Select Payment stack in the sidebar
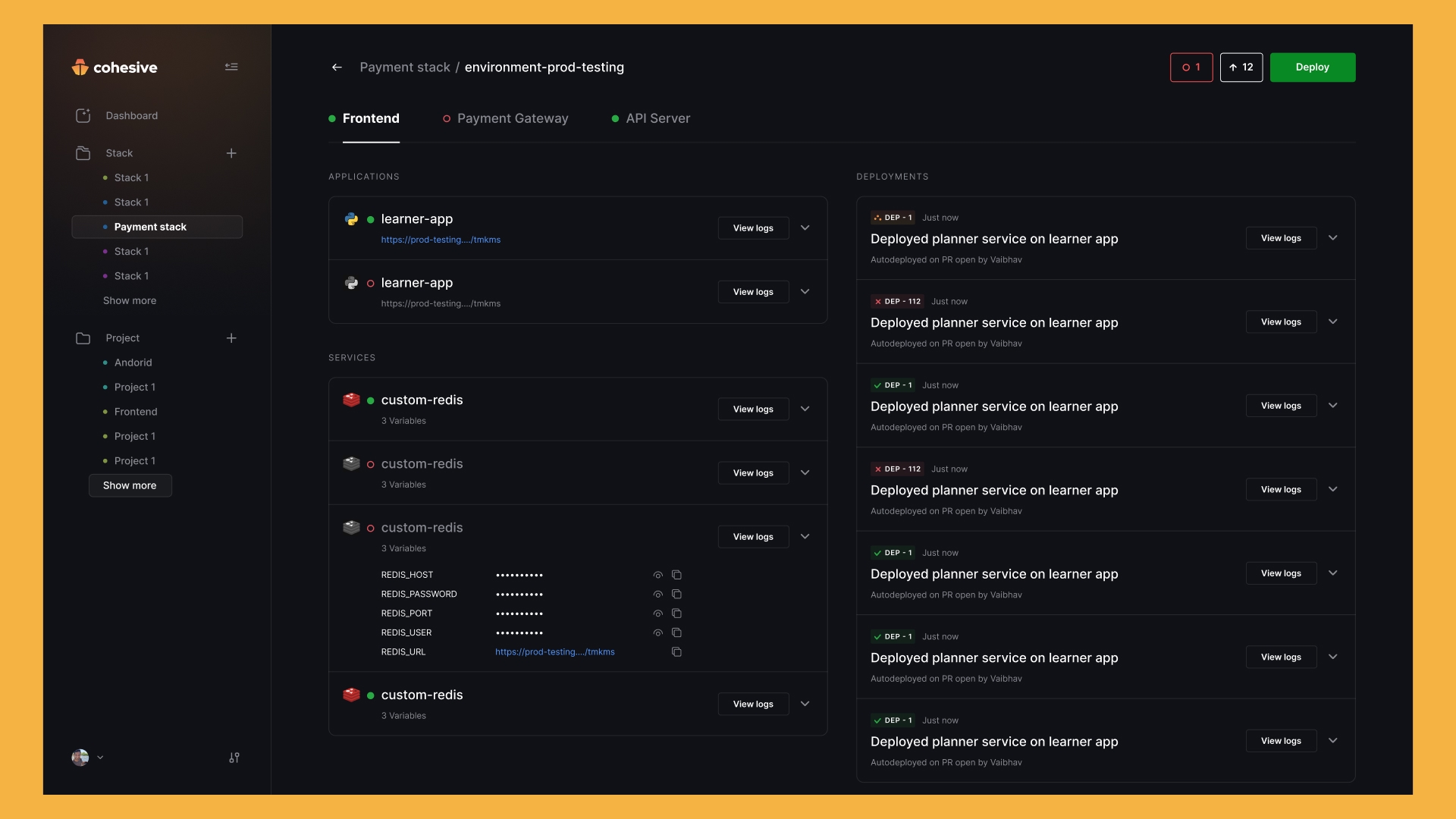 150,227
